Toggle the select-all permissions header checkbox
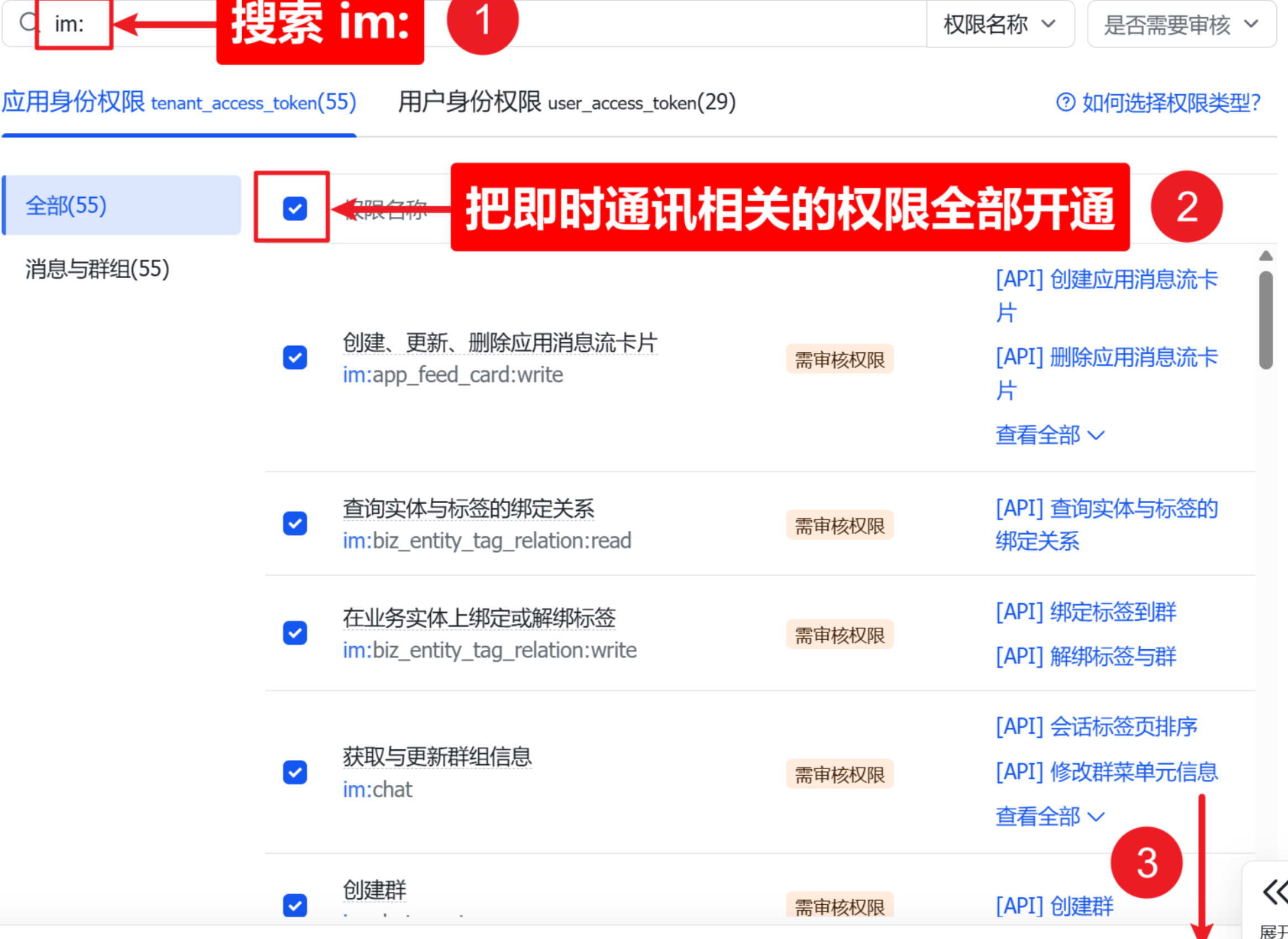Screen dimensions: 1288x939 tap(293, 208)
